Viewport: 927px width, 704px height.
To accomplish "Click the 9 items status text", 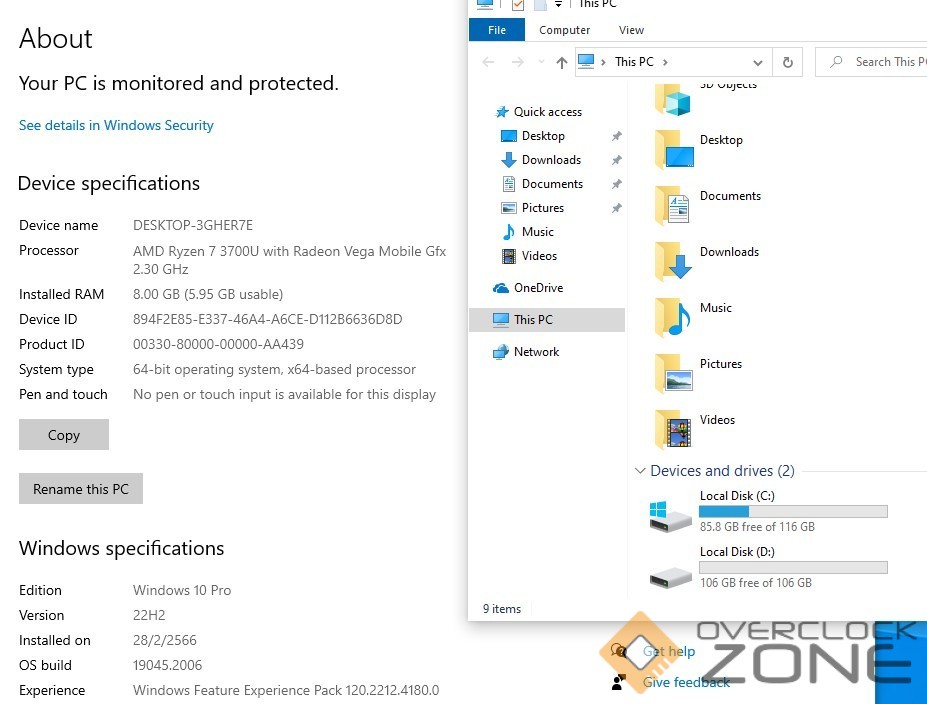I will coord(501,609).
